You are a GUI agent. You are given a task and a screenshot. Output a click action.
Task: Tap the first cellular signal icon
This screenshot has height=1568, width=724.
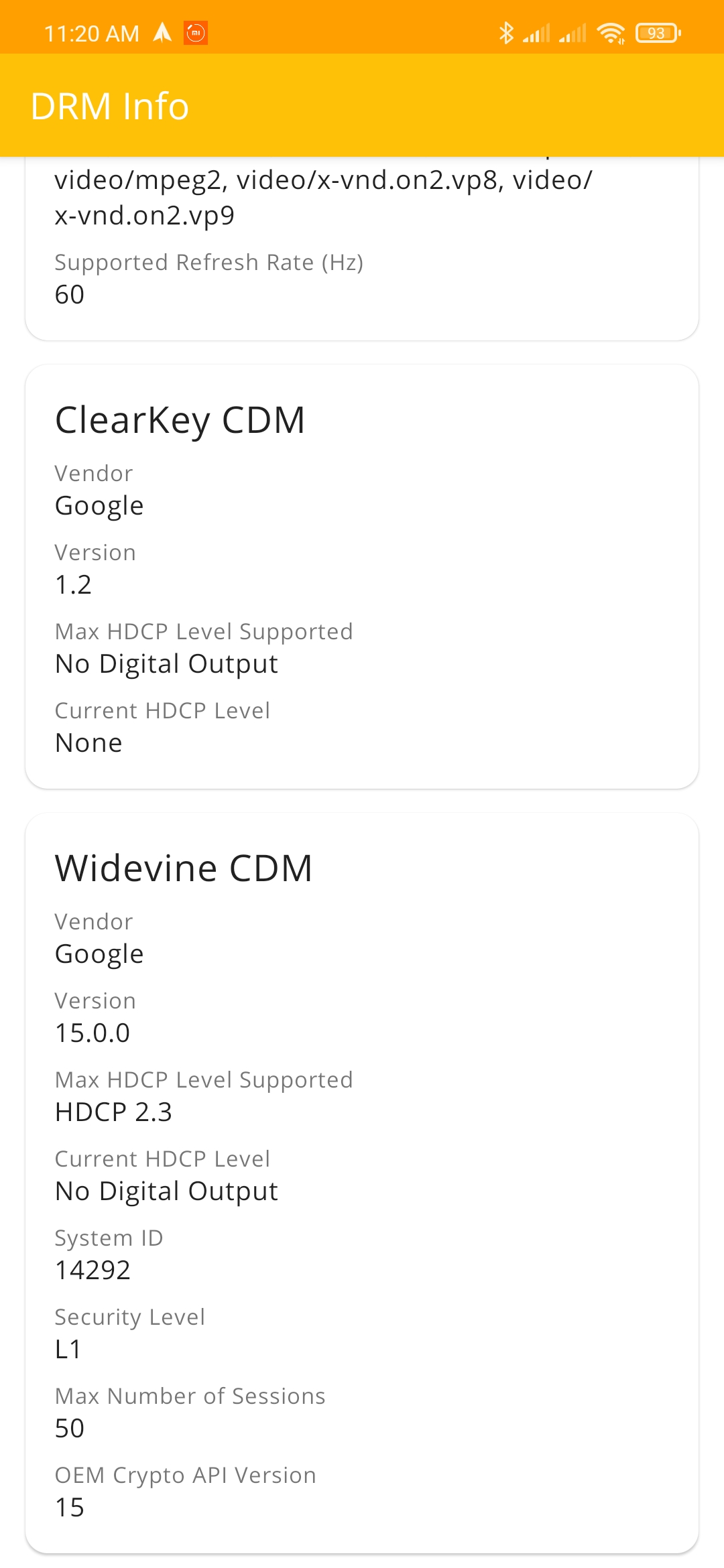[536, 33]
